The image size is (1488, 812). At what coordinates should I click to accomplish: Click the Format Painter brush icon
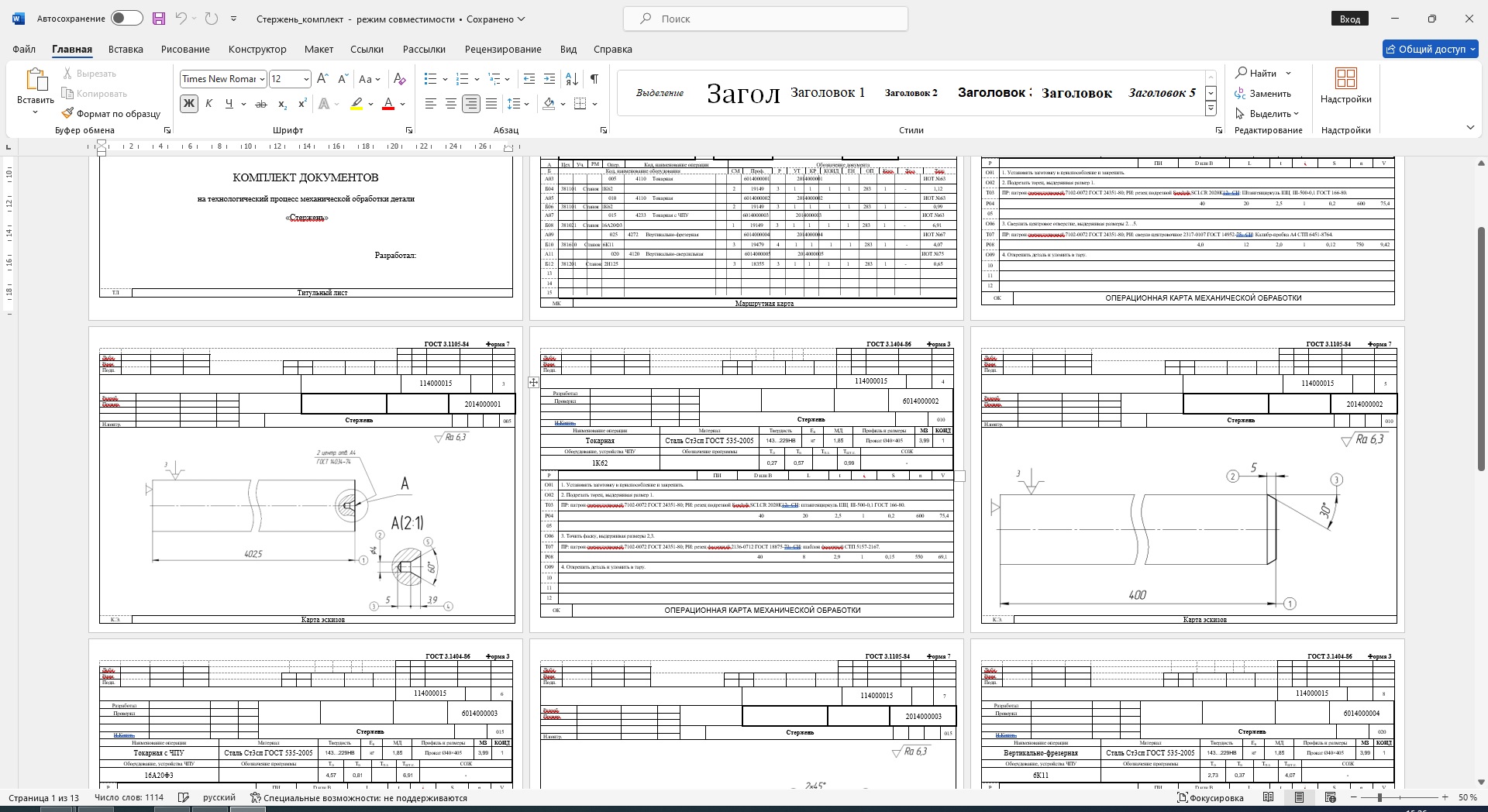pyautogui.click(x=67, y=113)
